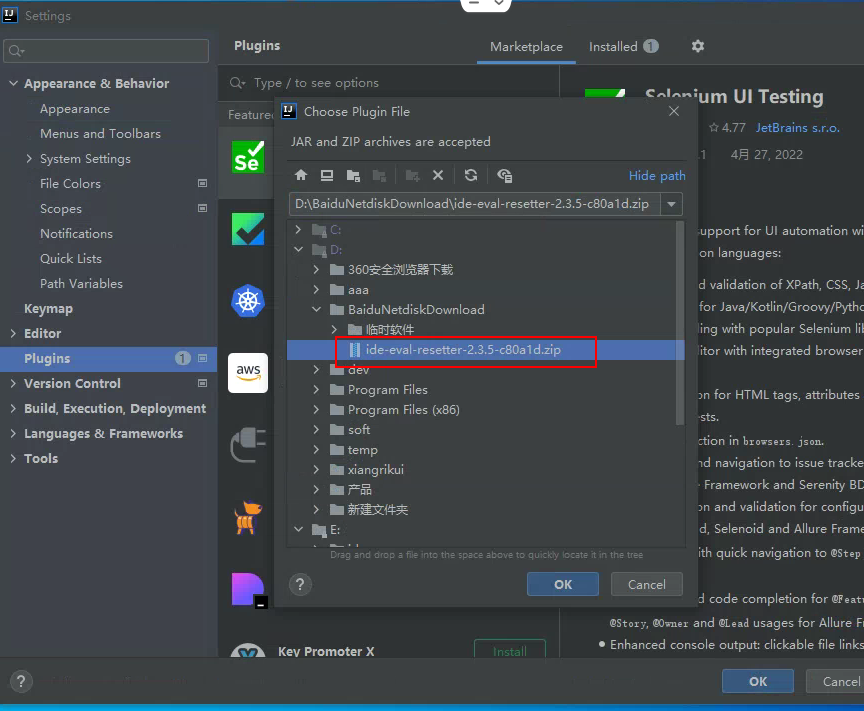The image size is (864, 711).
Task: Expand the Program Files folder node
Action: pyautogui.click(x=317, y=390)
